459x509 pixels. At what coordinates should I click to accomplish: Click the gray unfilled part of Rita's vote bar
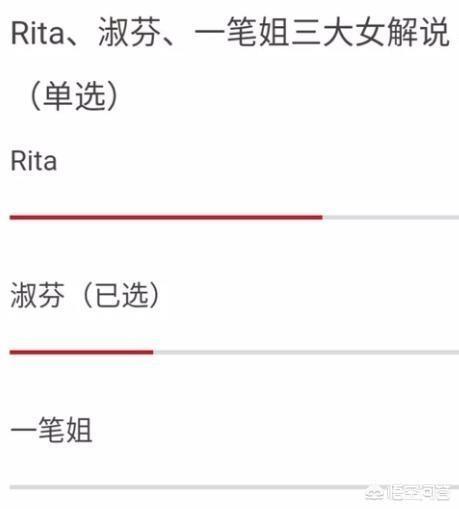tap(391, 217)
